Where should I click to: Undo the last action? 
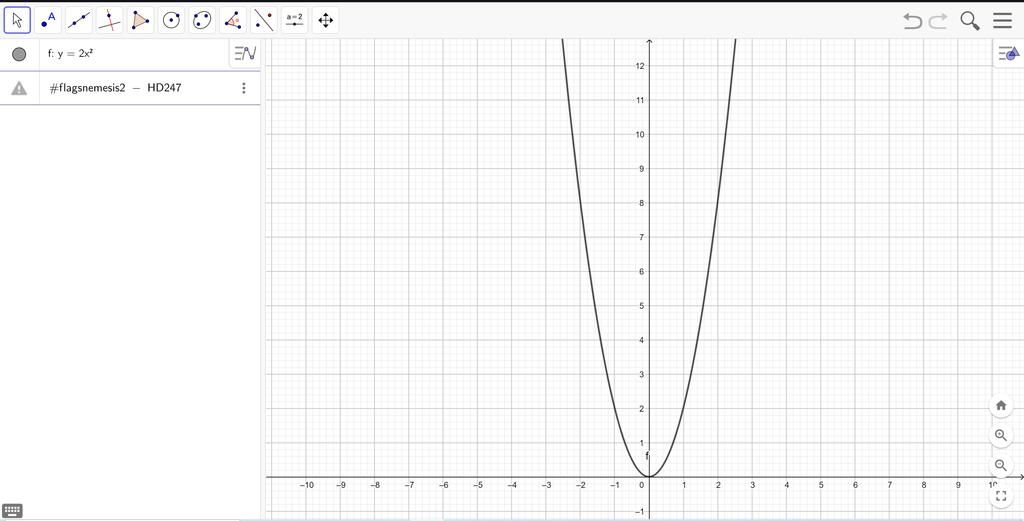(912, 21)
